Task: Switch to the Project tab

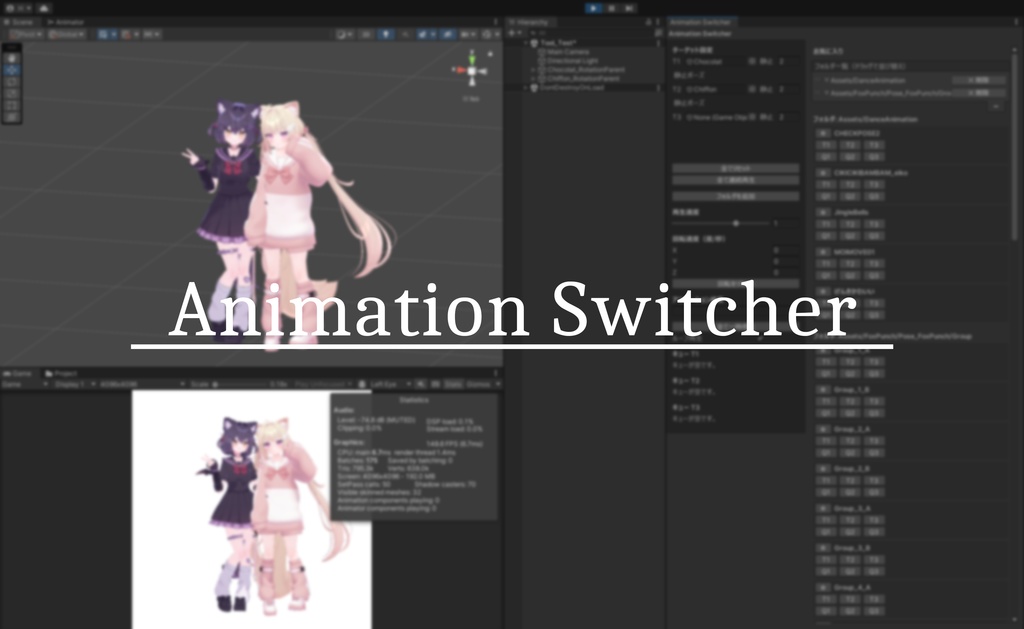Action: pyautogui.click(x=61, y=374)
